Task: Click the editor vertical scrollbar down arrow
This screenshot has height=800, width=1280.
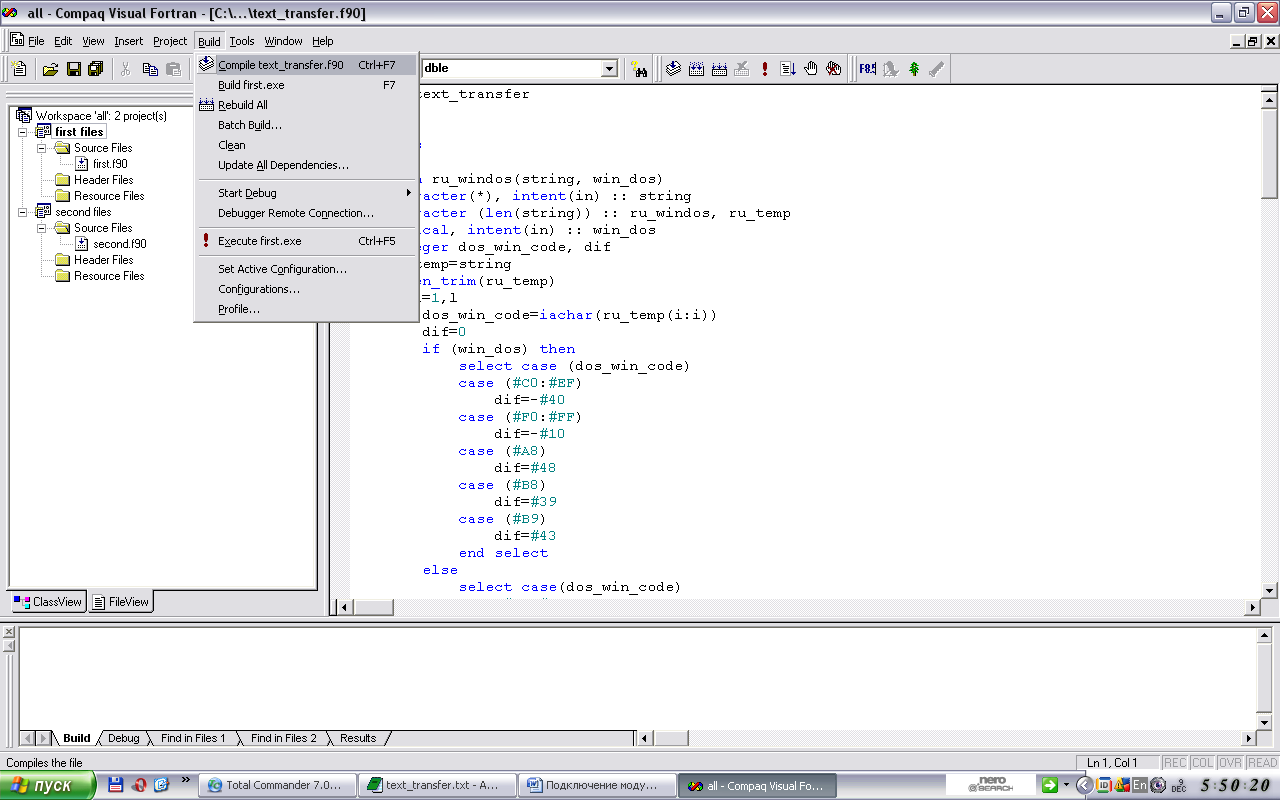Action: (1270, 590)
